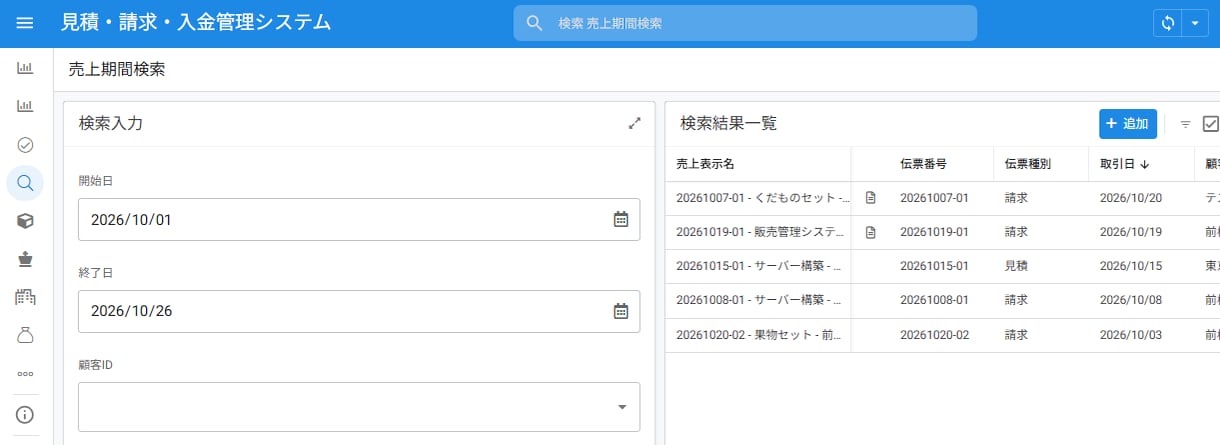Open the box (products) sidebar icon

[x=25, y=221]
